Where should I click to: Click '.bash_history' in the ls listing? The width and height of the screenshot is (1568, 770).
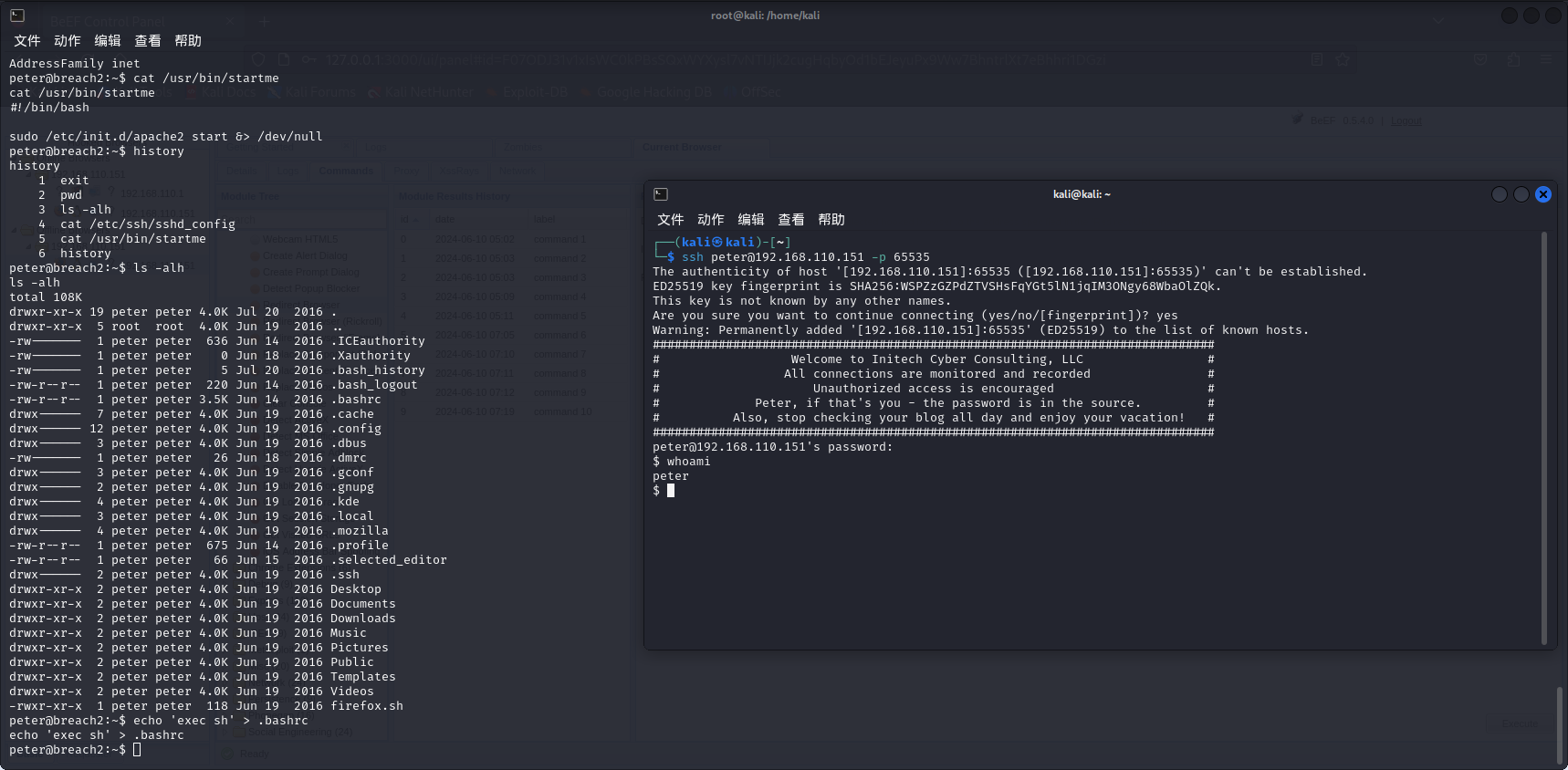point(378,370)
